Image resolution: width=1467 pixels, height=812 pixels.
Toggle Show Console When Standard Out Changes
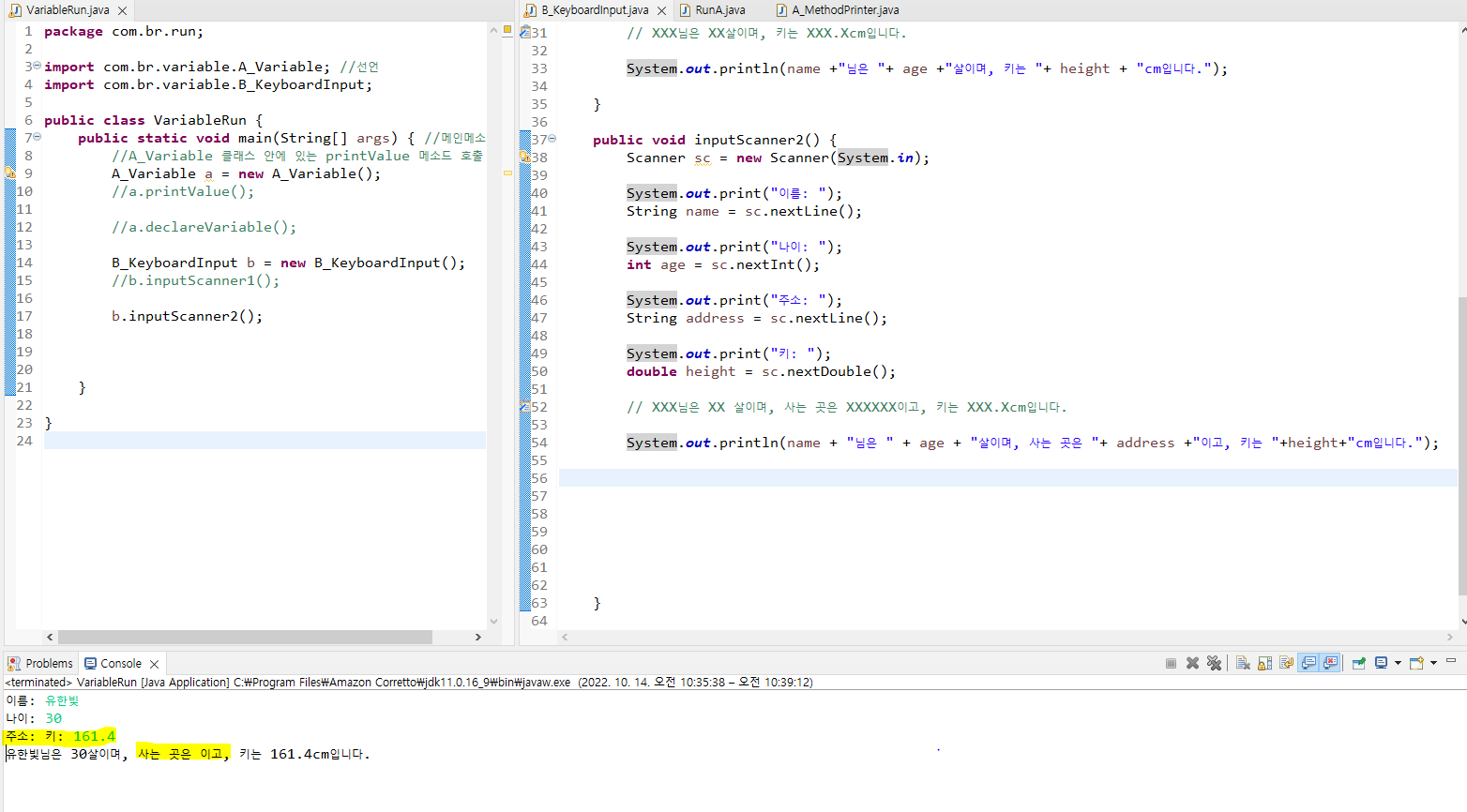(x=1308, y=663)
